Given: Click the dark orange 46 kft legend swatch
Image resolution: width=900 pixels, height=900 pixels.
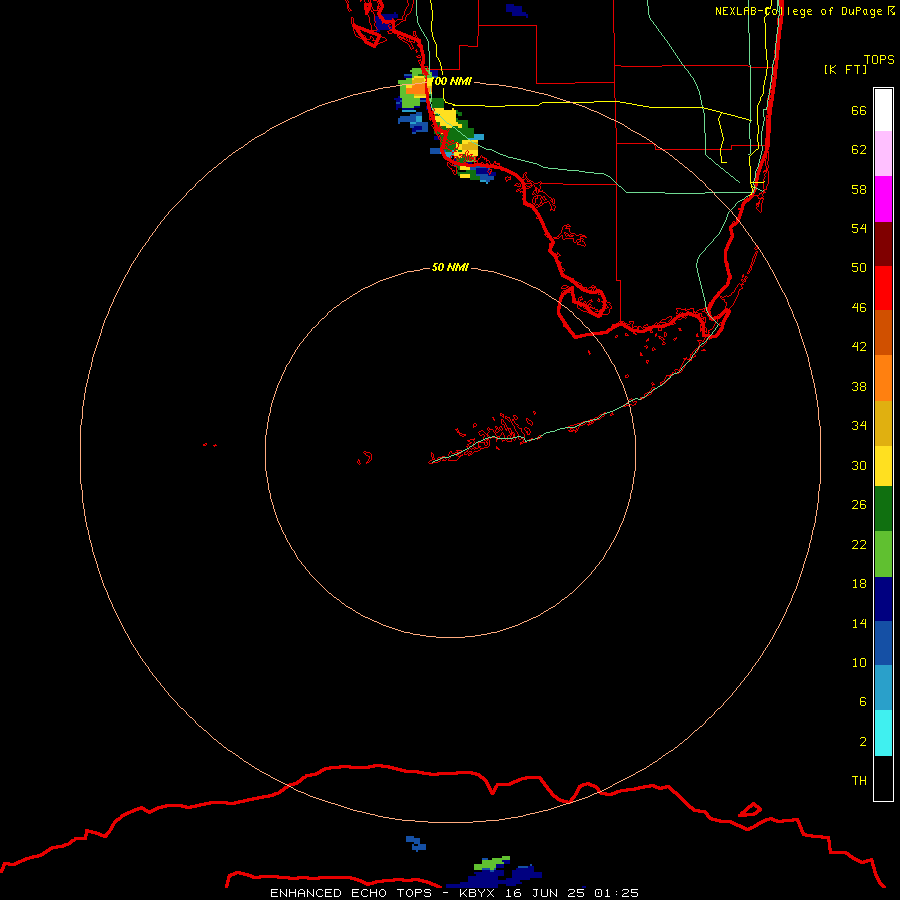Looking at the screenshot, I should (x=883, y=332).
